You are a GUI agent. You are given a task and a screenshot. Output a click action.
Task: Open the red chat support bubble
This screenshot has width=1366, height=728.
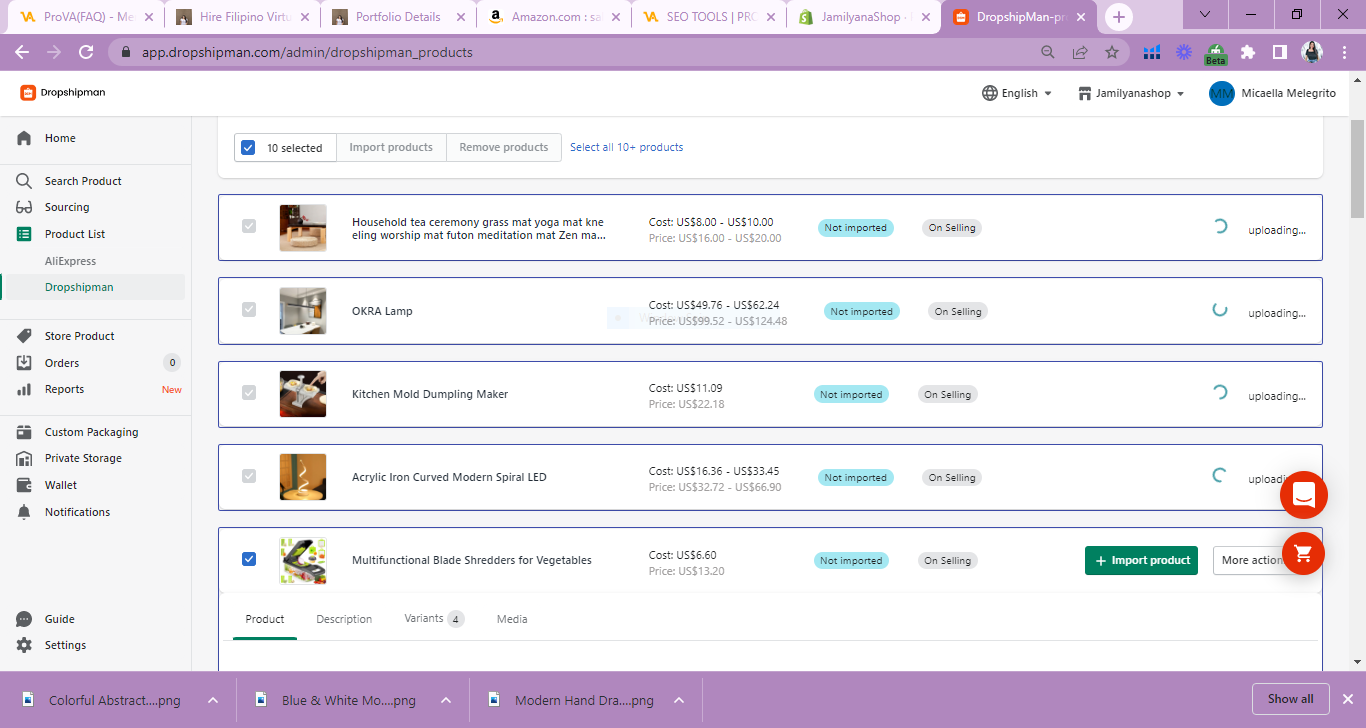[x=1304, y=494]
